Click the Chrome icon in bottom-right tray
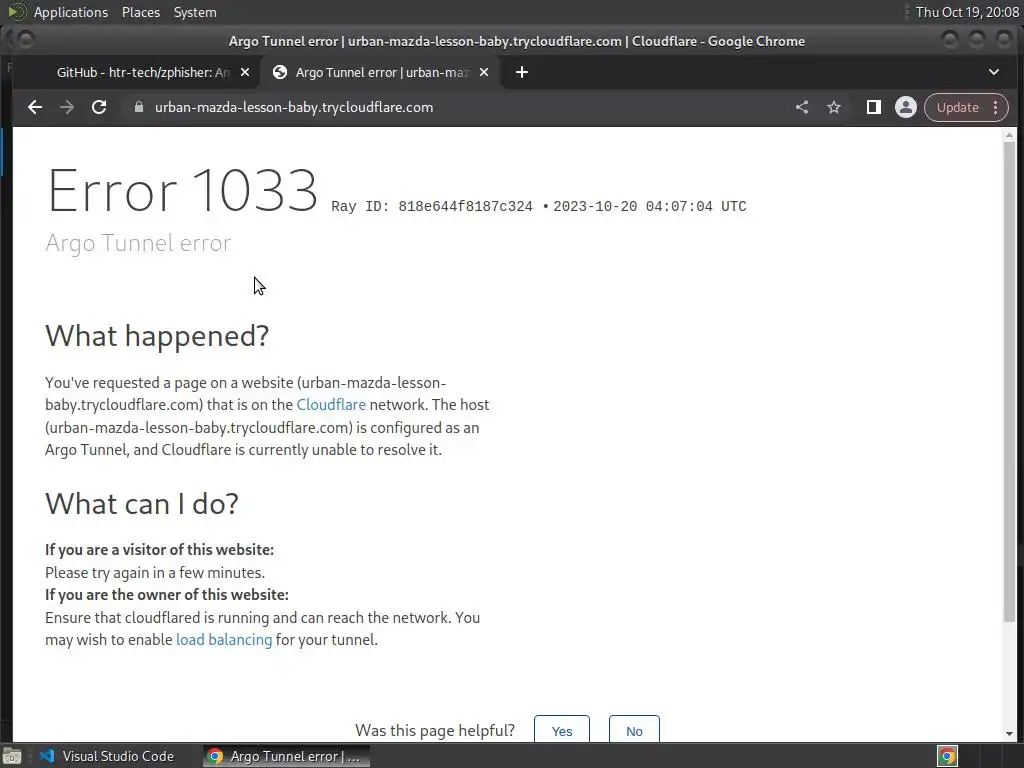1024x768 pixels. click(947, 756)
